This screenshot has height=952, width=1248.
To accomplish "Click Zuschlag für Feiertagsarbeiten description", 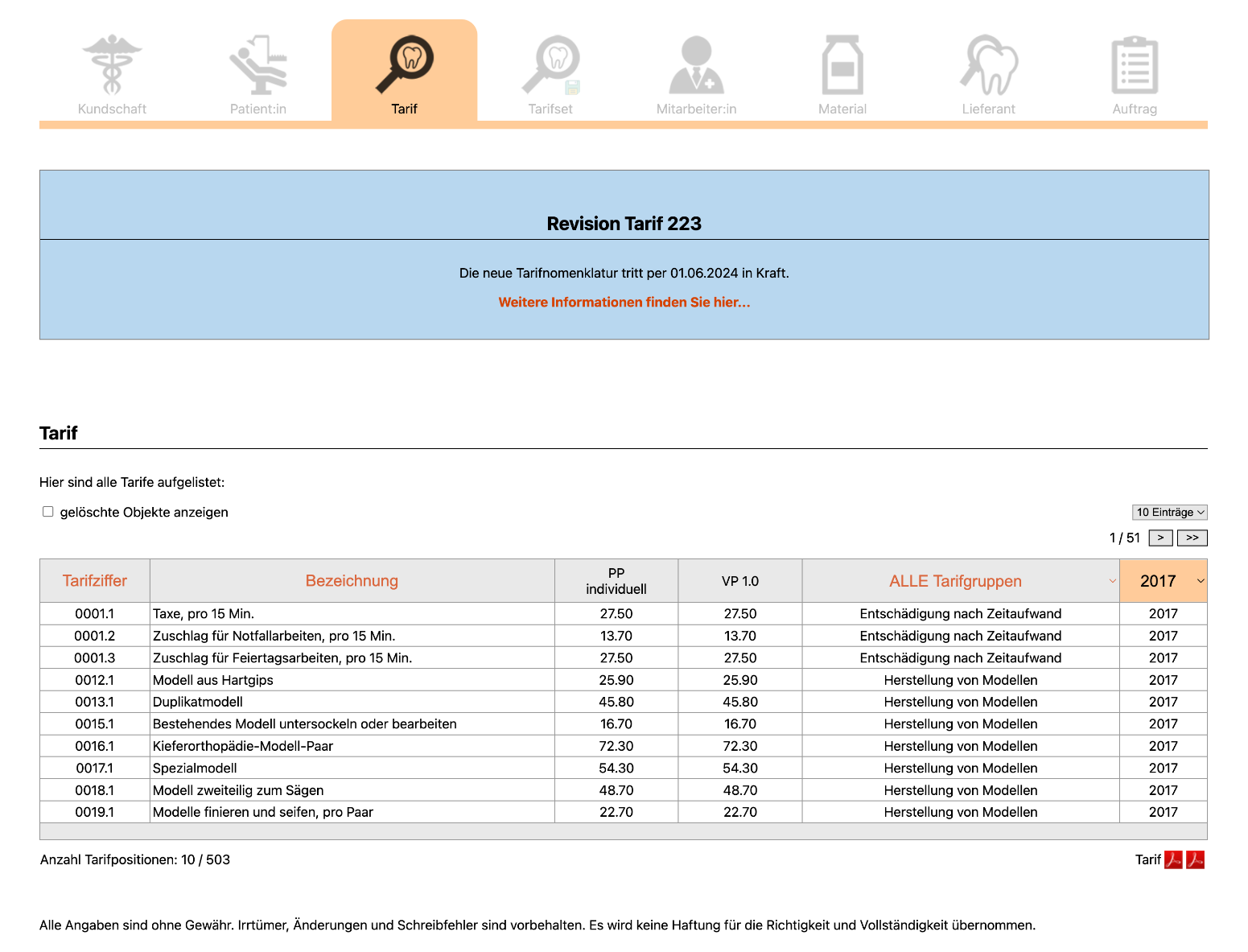I will tap(282, 658).
